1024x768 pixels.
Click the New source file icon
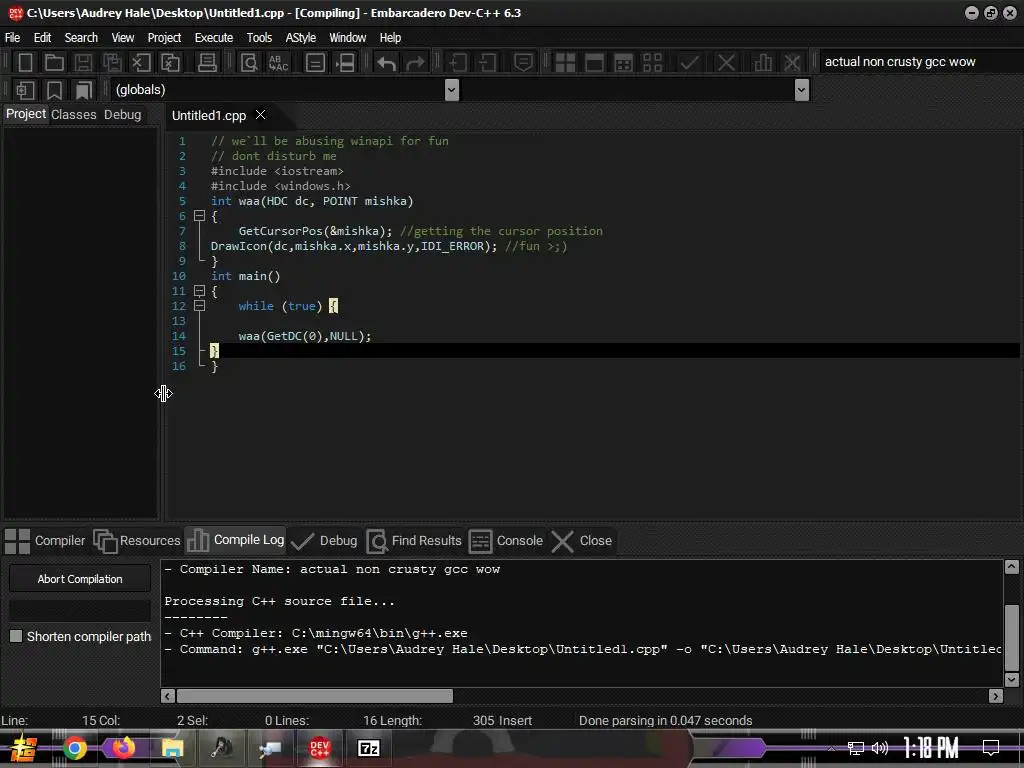coord(25,63)
